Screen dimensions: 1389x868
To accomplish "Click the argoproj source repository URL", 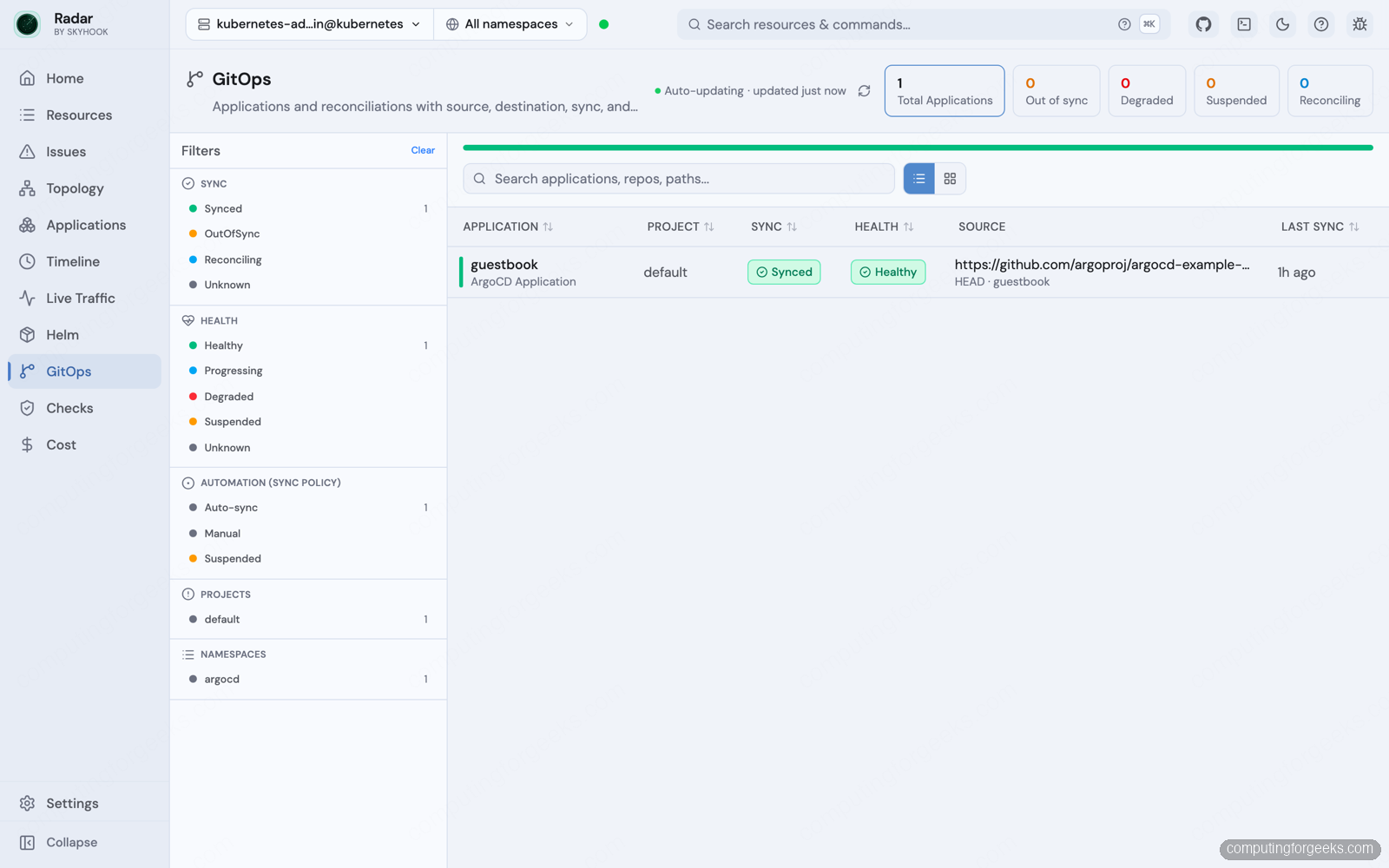I will pyautogui.click(x=1102, y=265).
